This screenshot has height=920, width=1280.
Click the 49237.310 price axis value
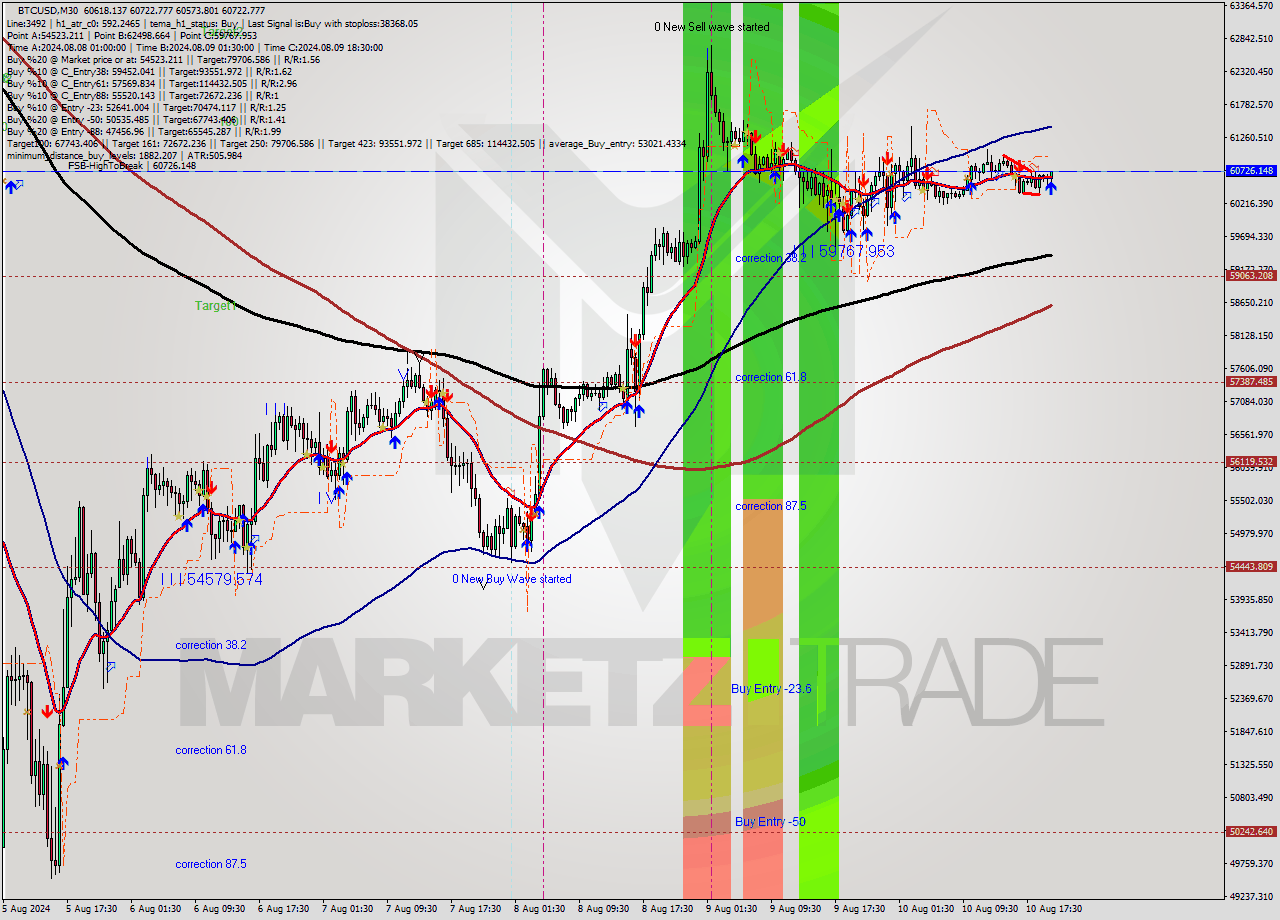coord(1251,896)
